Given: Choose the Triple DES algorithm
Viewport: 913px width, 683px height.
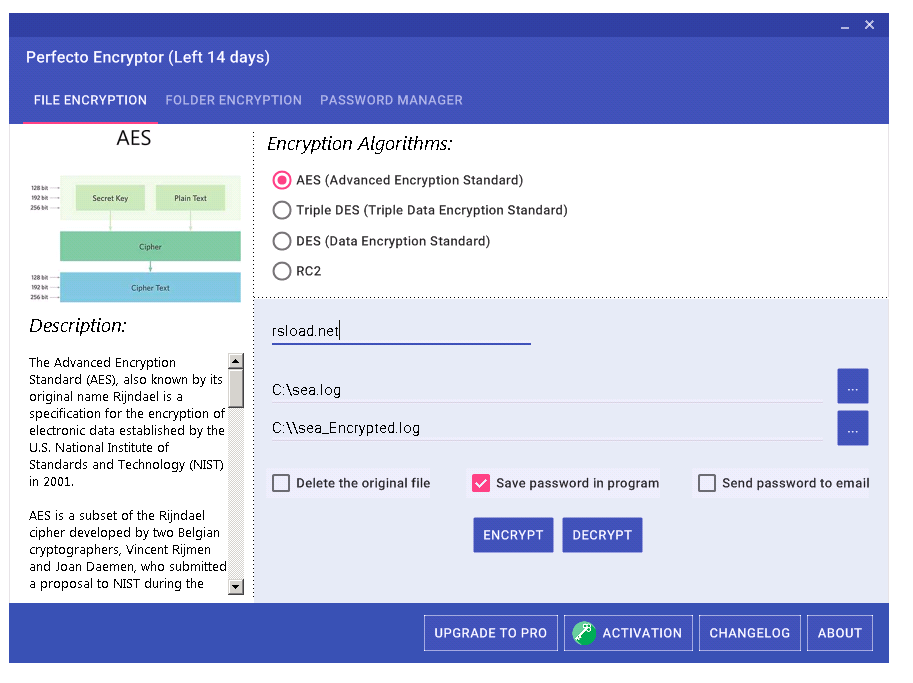Looking at the screenshot, I should coord(282,211).
